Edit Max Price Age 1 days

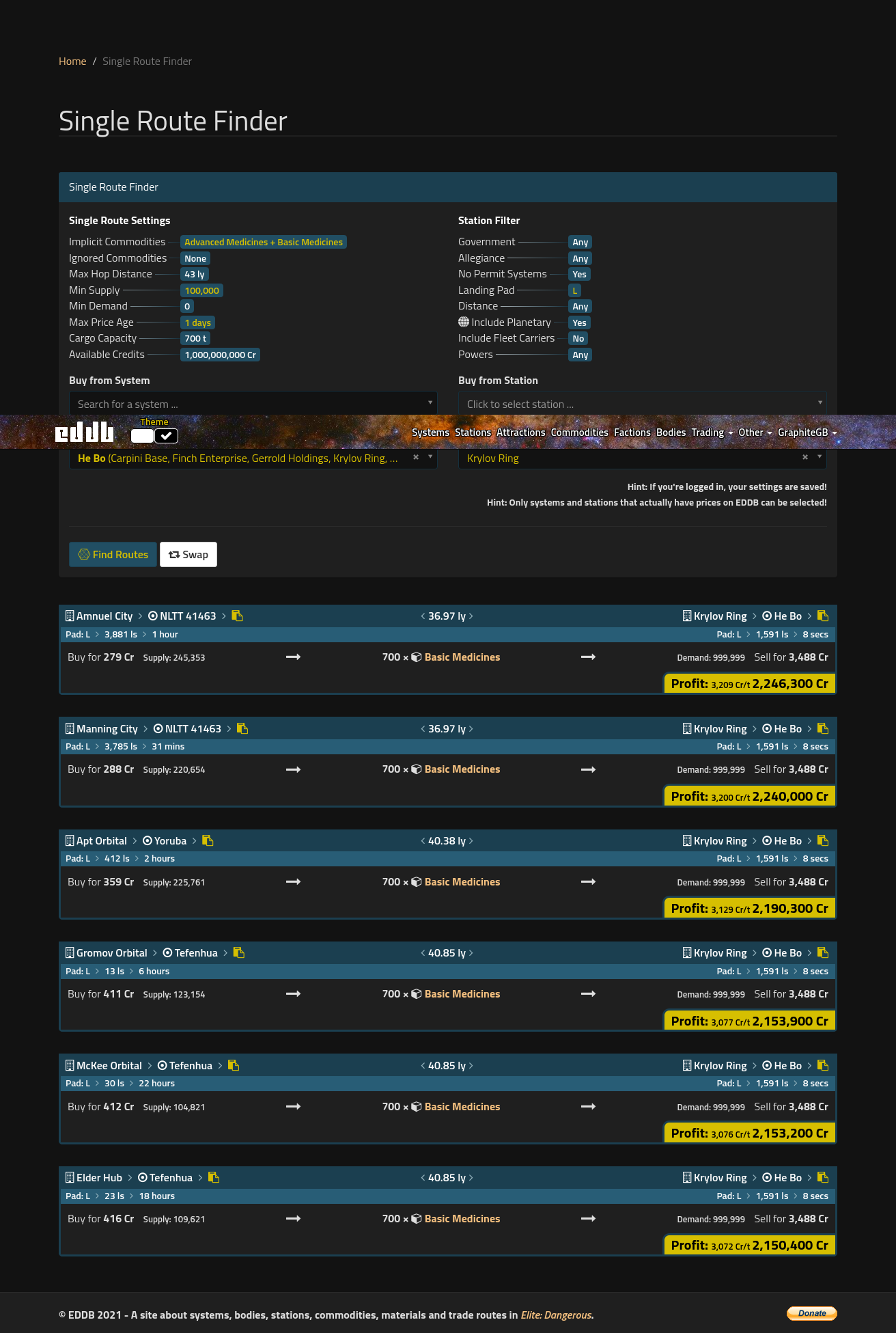coord(197,322)
